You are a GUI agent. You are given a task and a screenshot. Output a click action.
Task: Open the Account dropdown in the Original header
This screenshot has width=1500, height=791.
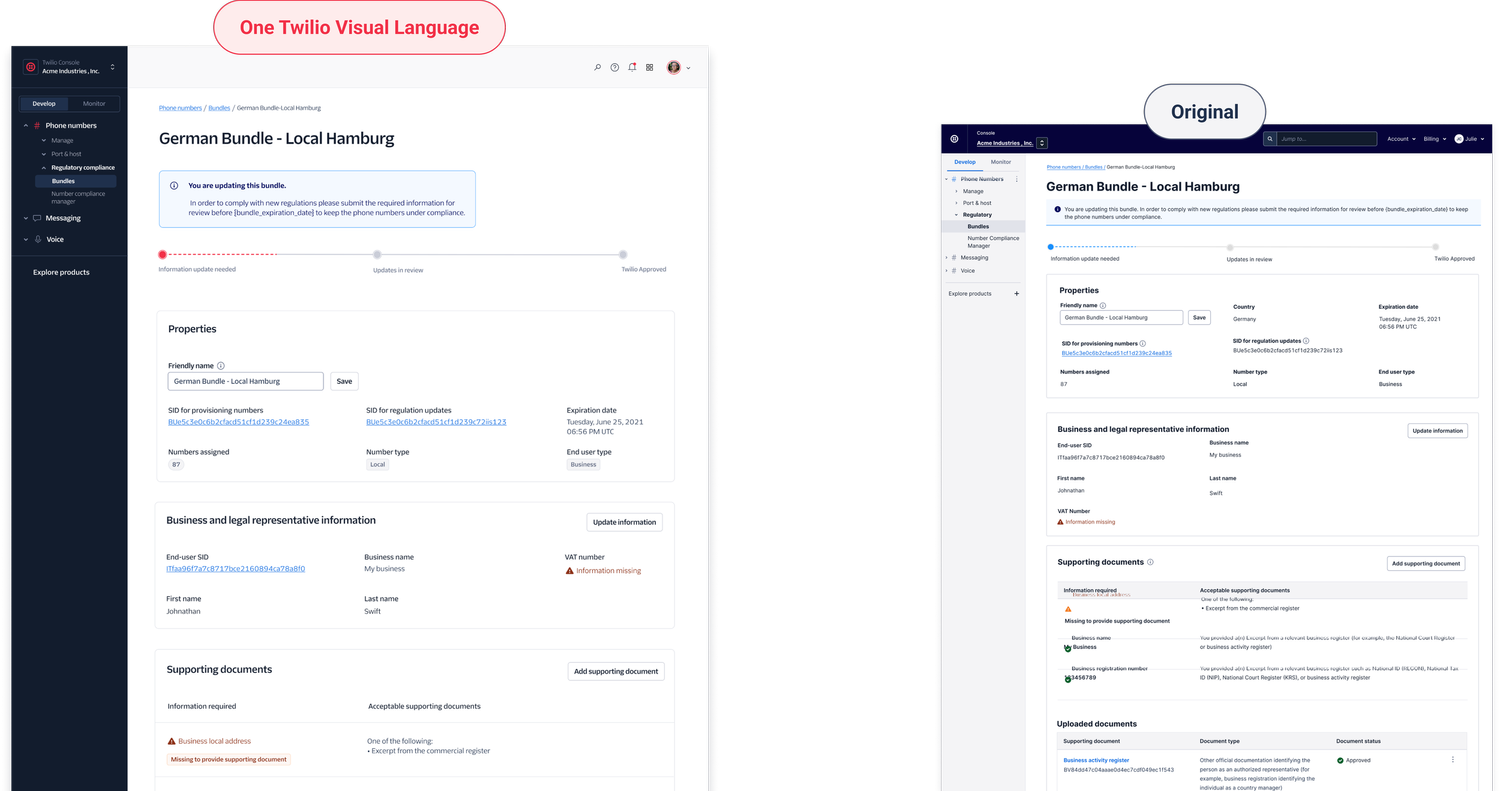click(x=1401, y=139)
